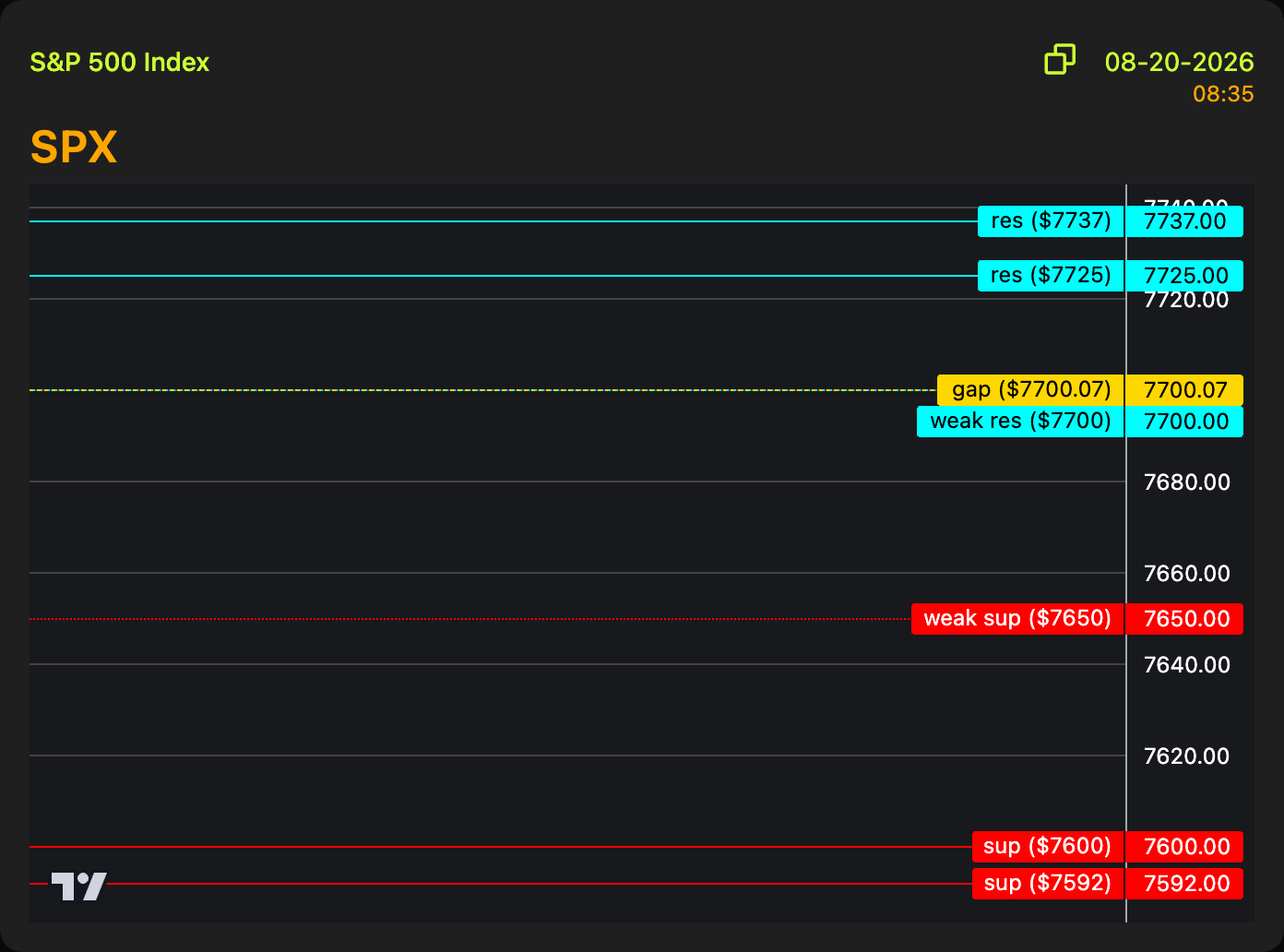Click the 08:35 timestamp
The image size is (1284, 952).
[1223, 93]
